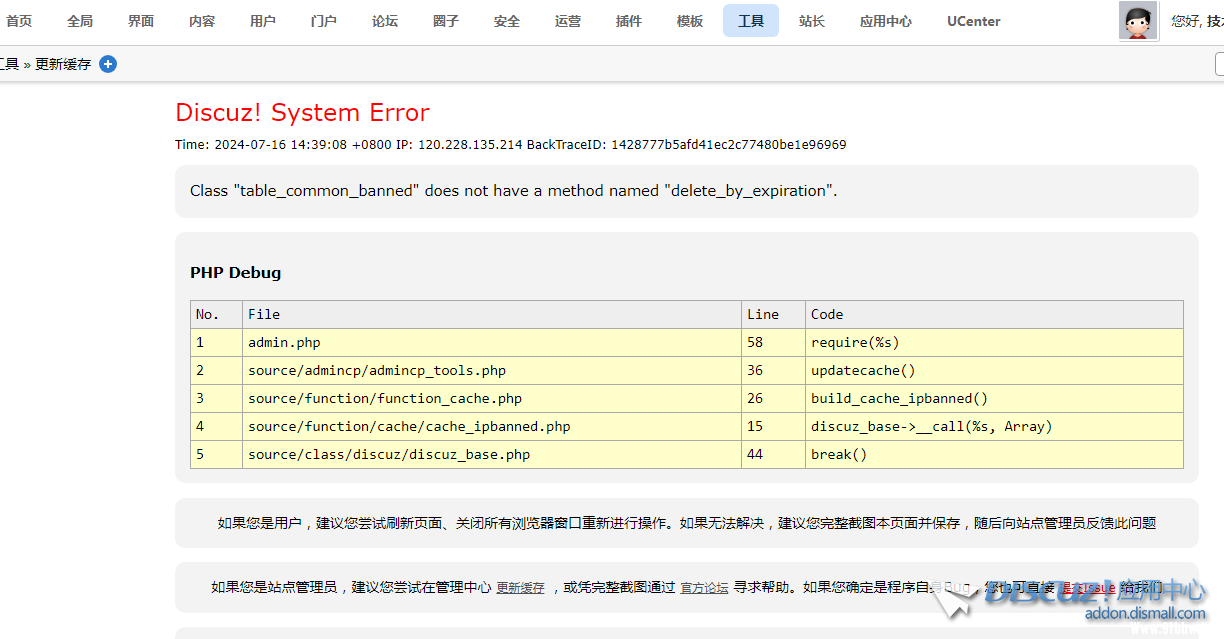Switch to the 模板 menu
The image size is (1224, 639).
click(x=690, y=21)
